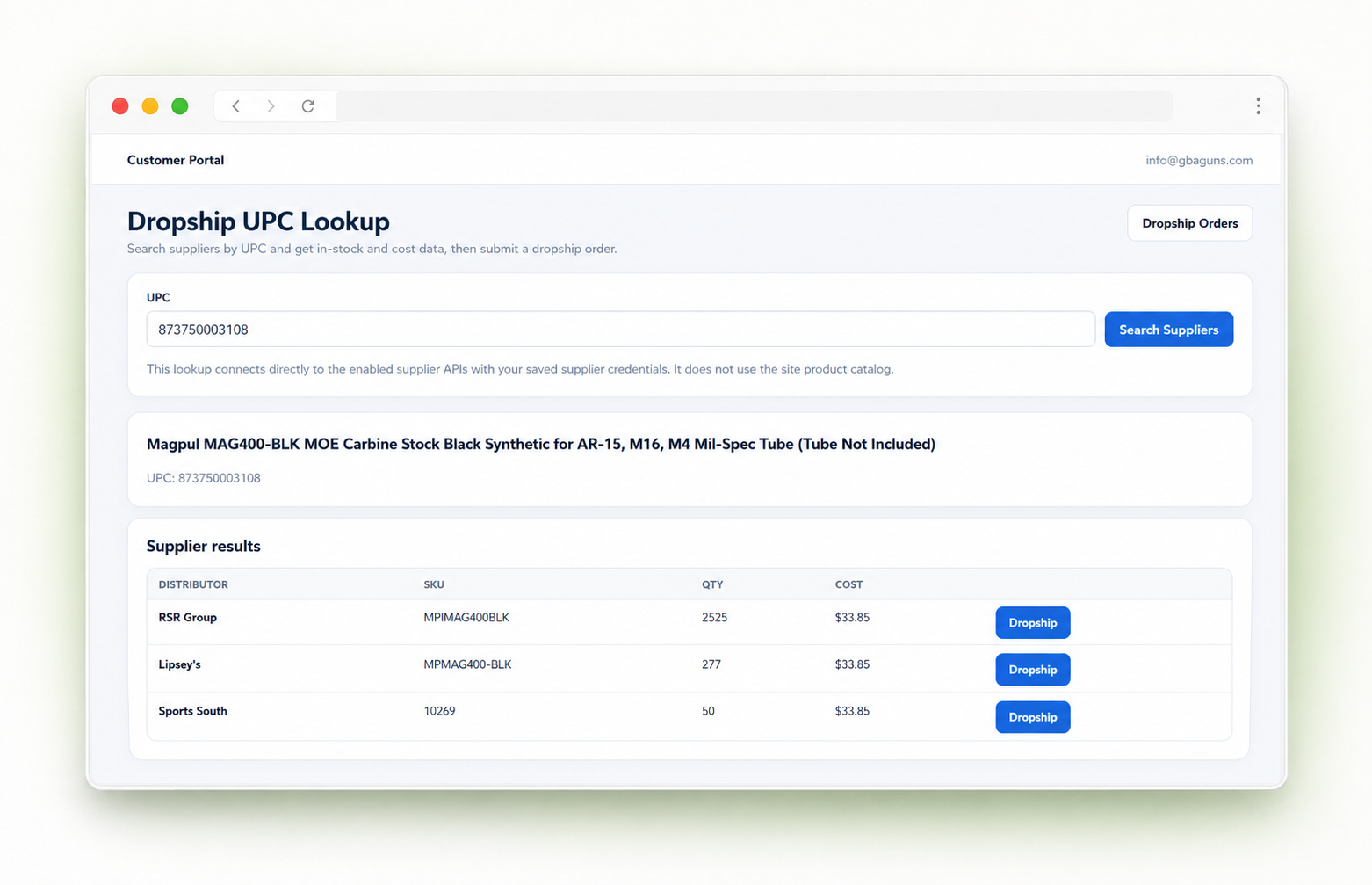Image resolution: width=1372 pixels, height=885 pixels.
Task: Click the DISTRIBUTOR column header
Action: pyautogui.click(x=193, y=584)
